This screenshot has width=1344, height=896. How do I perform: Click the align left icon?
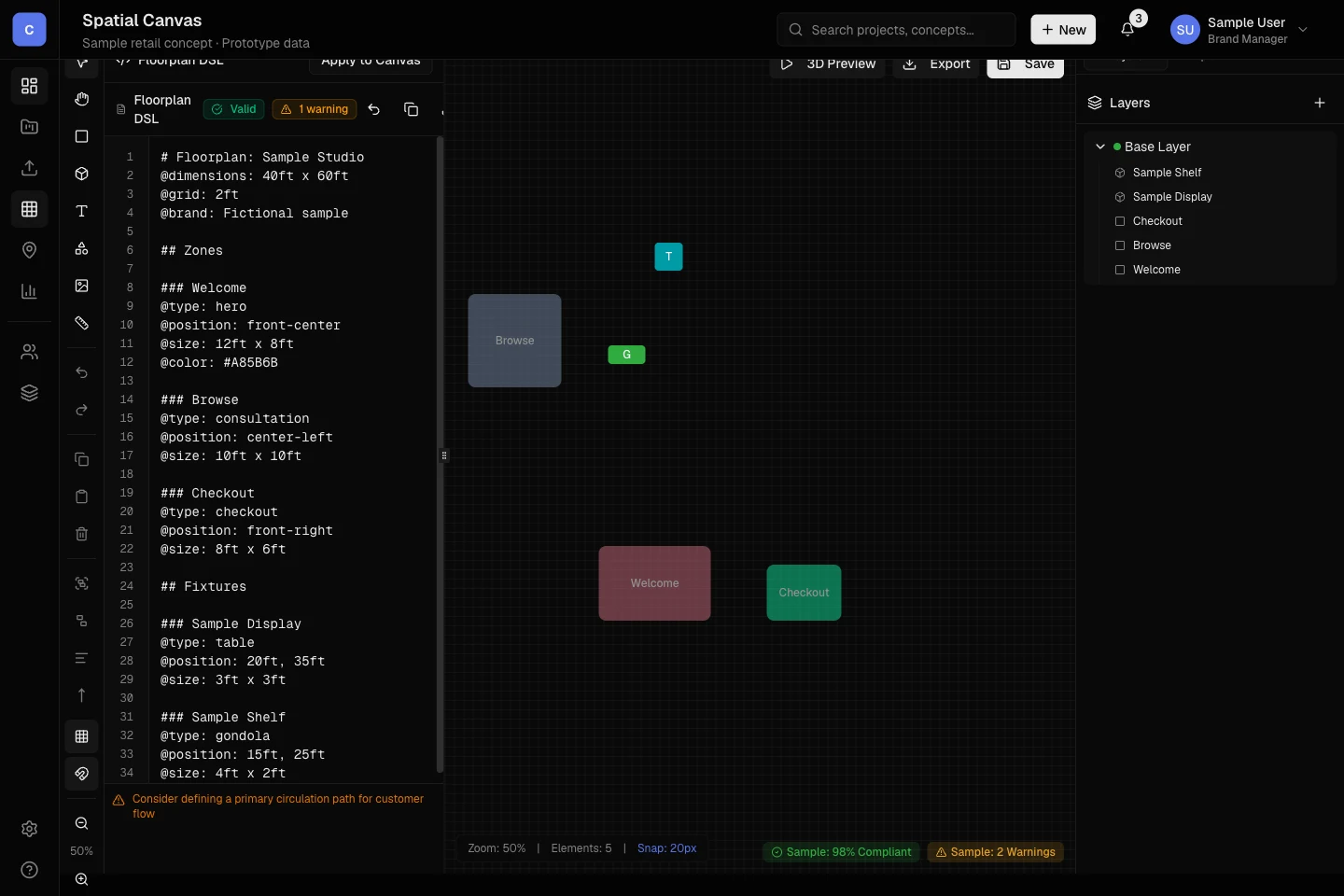coord(82,658)
